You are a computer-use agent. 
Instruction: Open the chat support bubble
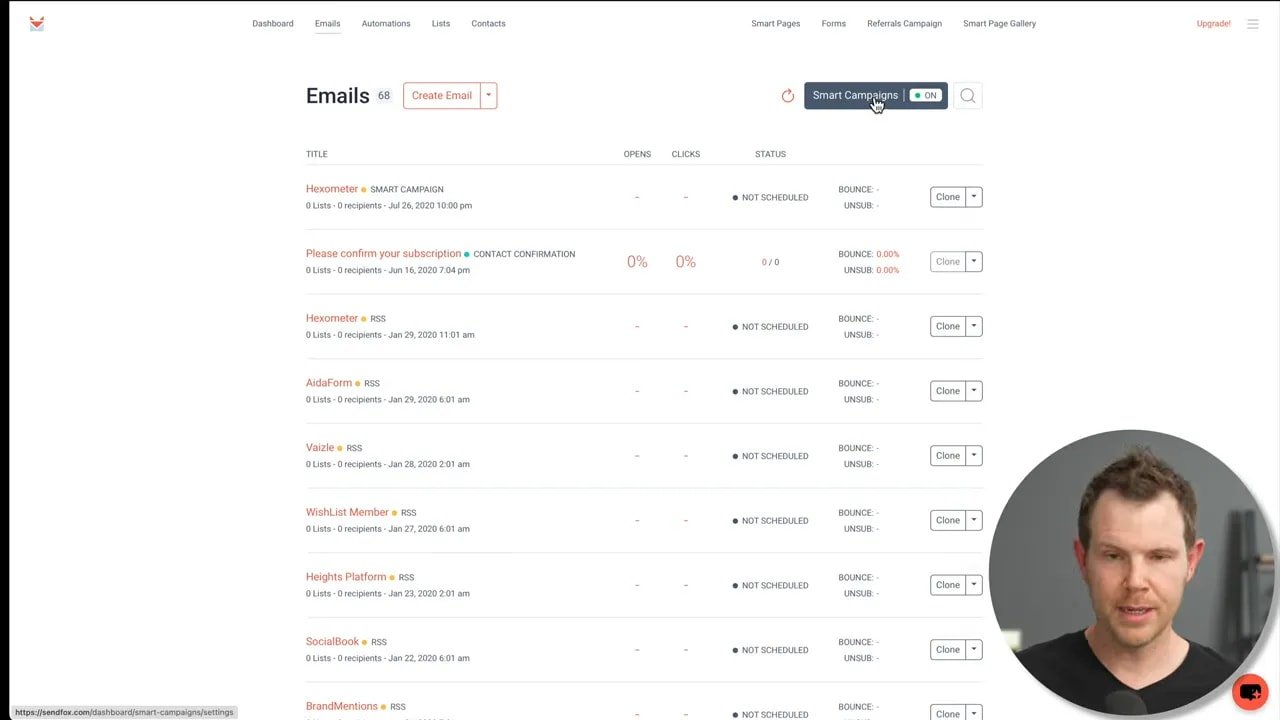click(x=1250, y=691)
